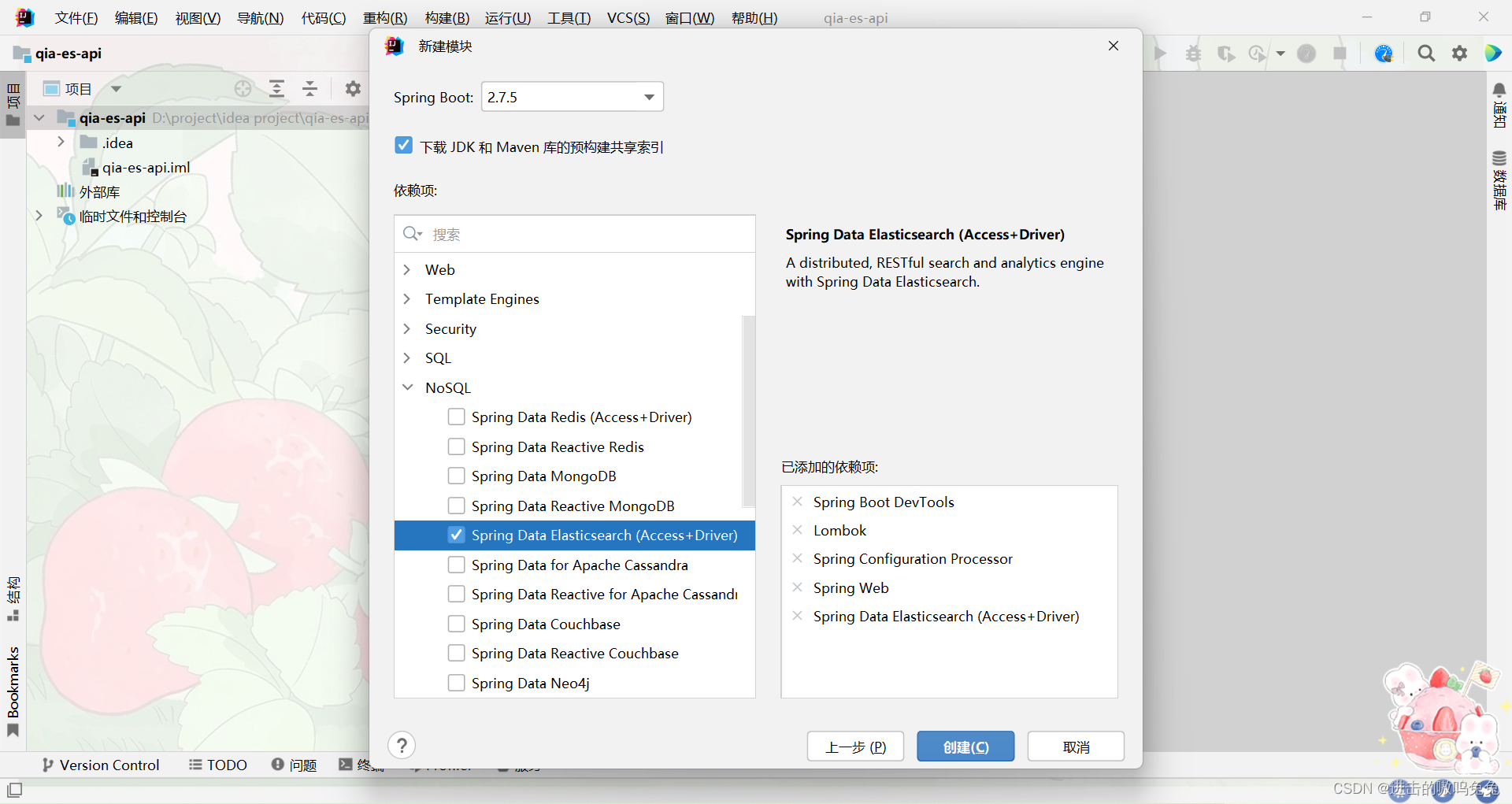Open TODO tool window
The width and height of the screenshot is (1512, 804).
pos(218,765)
